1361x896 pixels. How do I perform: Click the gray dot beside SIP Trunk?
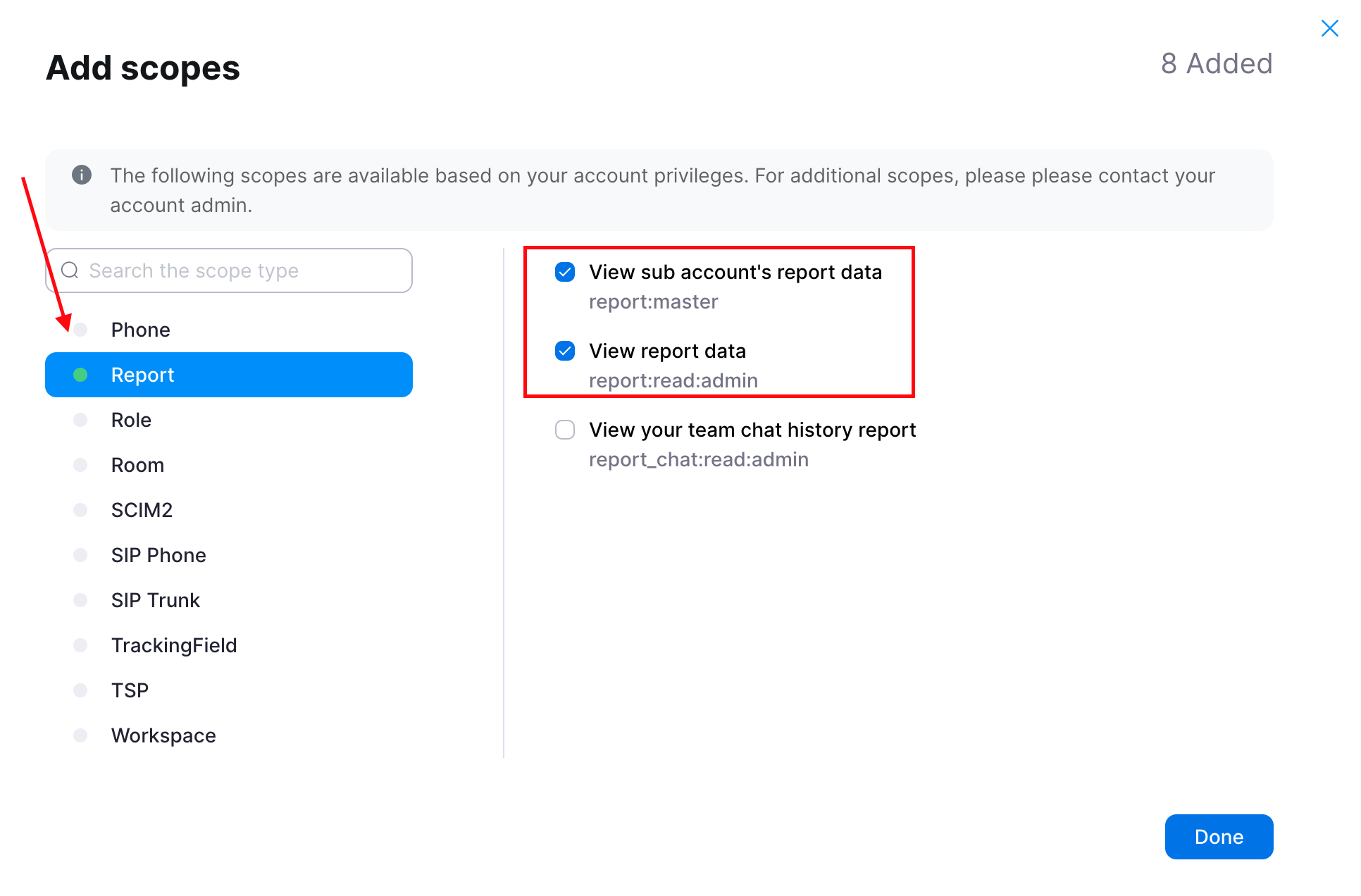tap(80, 600)
